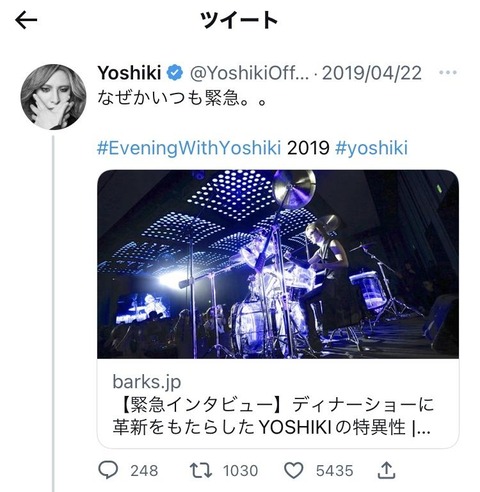This screenshot has width=480, height=492.
Task: Open the drum performance preview image
Action: (278, 264)
